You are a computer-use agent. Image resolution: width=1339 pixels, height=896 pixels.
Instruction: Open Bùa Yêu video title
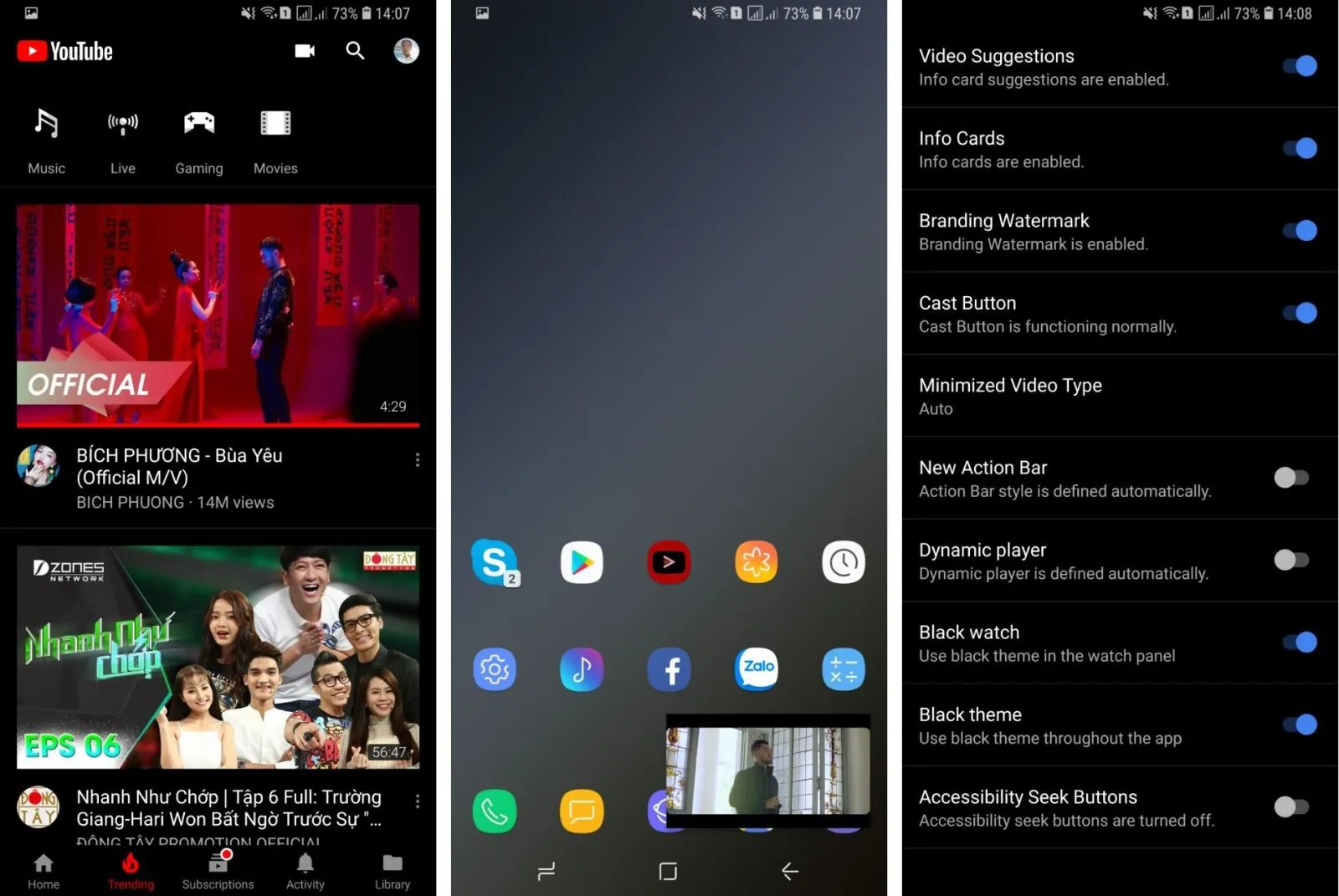click(x=179, y=466)
